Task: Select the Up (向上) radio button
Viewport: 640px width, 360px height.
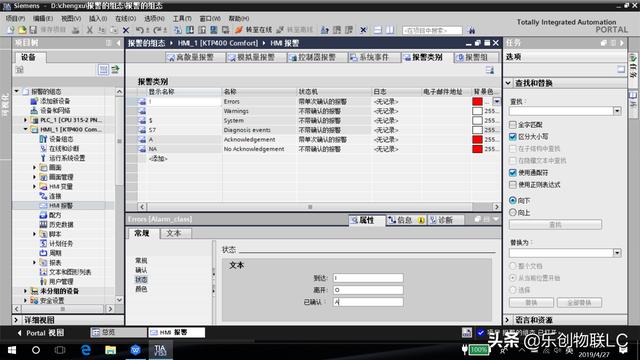Action: [513, 212]
